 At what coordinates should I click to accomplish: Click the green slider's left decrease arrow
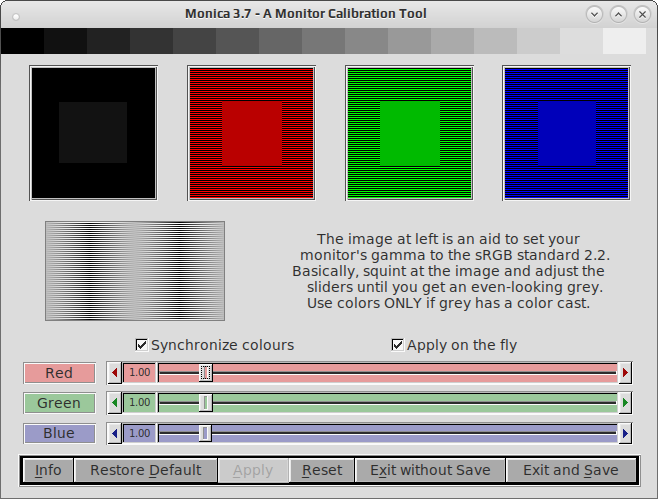(x=114, y=403)
